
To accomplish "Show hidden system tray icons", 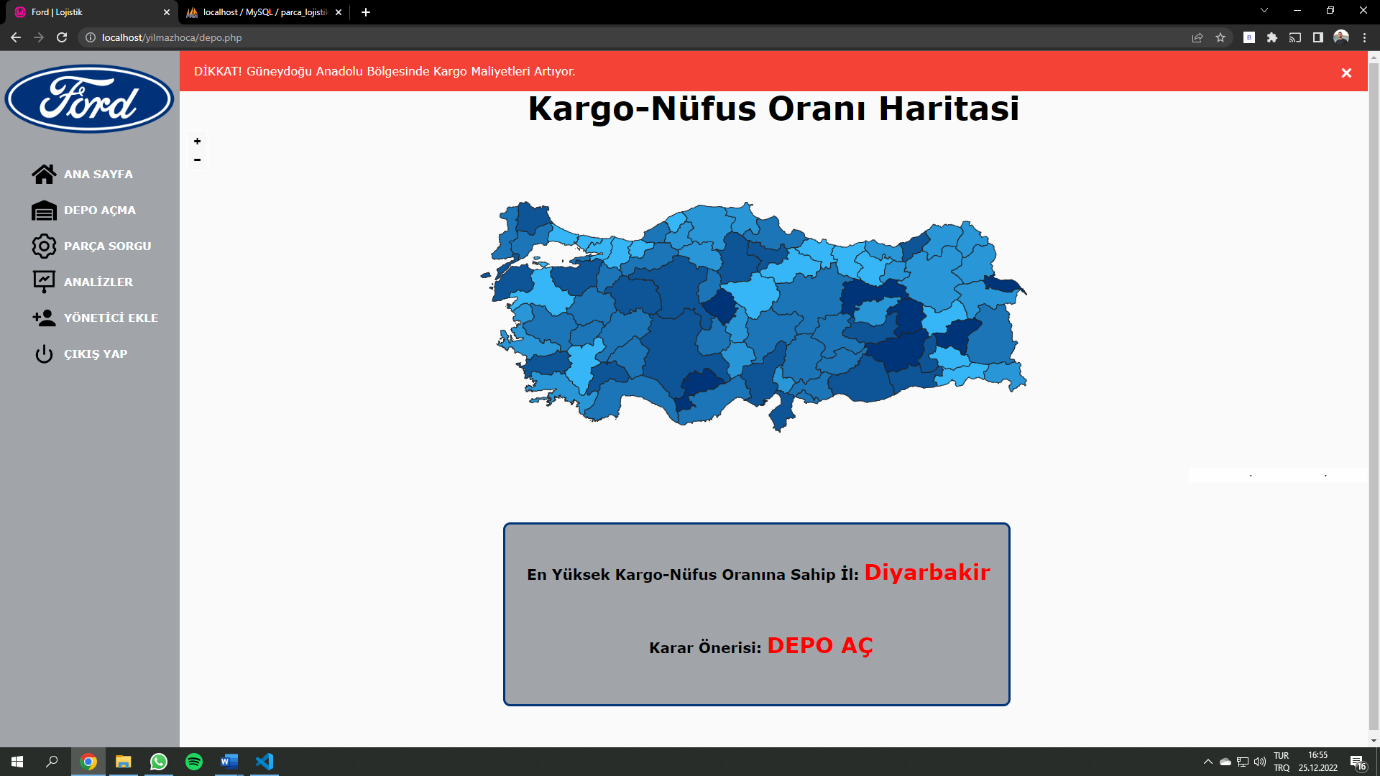I will (x=1208, y=761).
